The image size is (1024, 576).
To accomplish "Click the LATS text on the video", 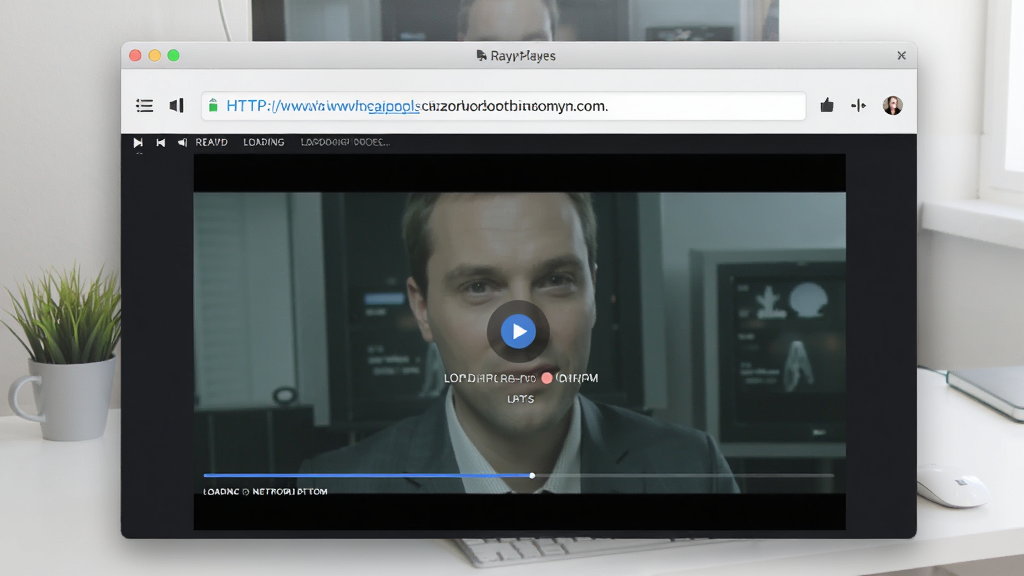I will click(x=520, y=399).
